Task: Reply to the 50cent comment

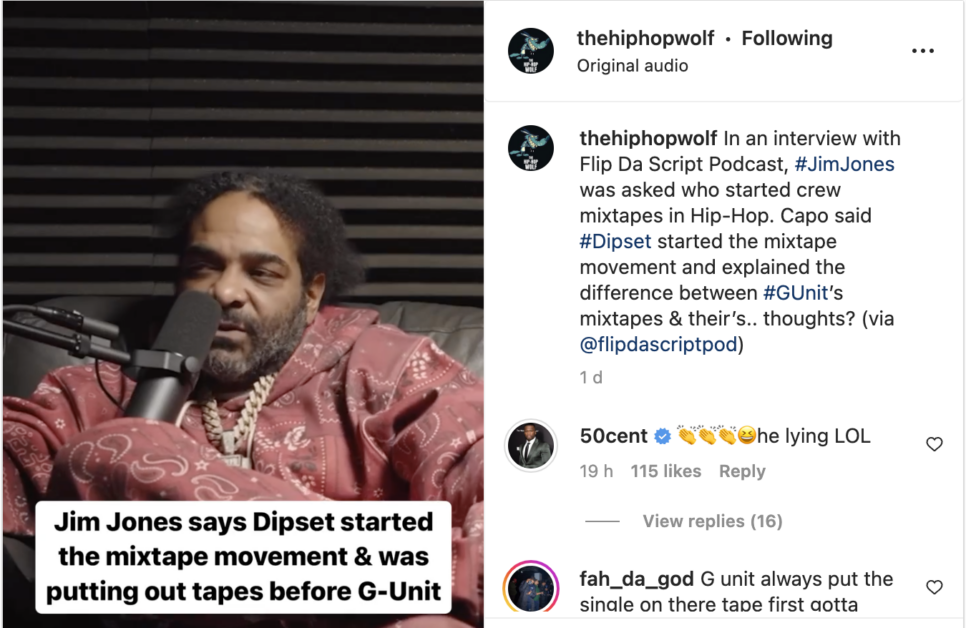Action: pos(742,471)
